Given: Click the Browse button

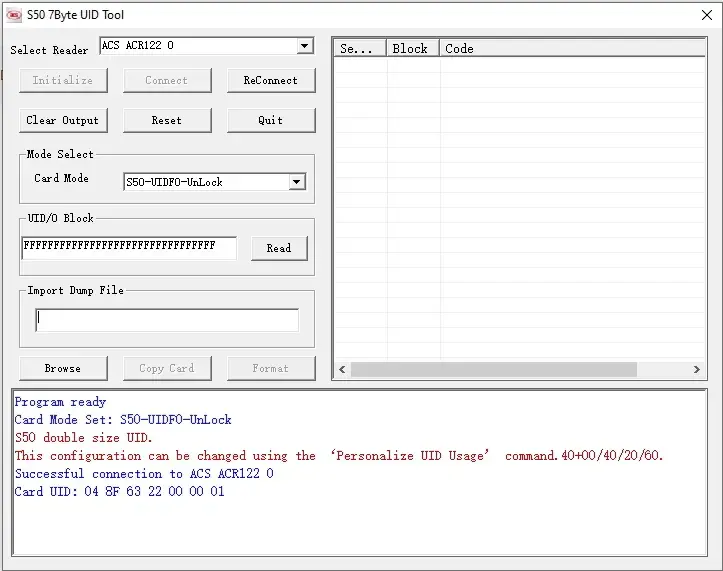Looking at the screenshot, I should pos(62,368).
